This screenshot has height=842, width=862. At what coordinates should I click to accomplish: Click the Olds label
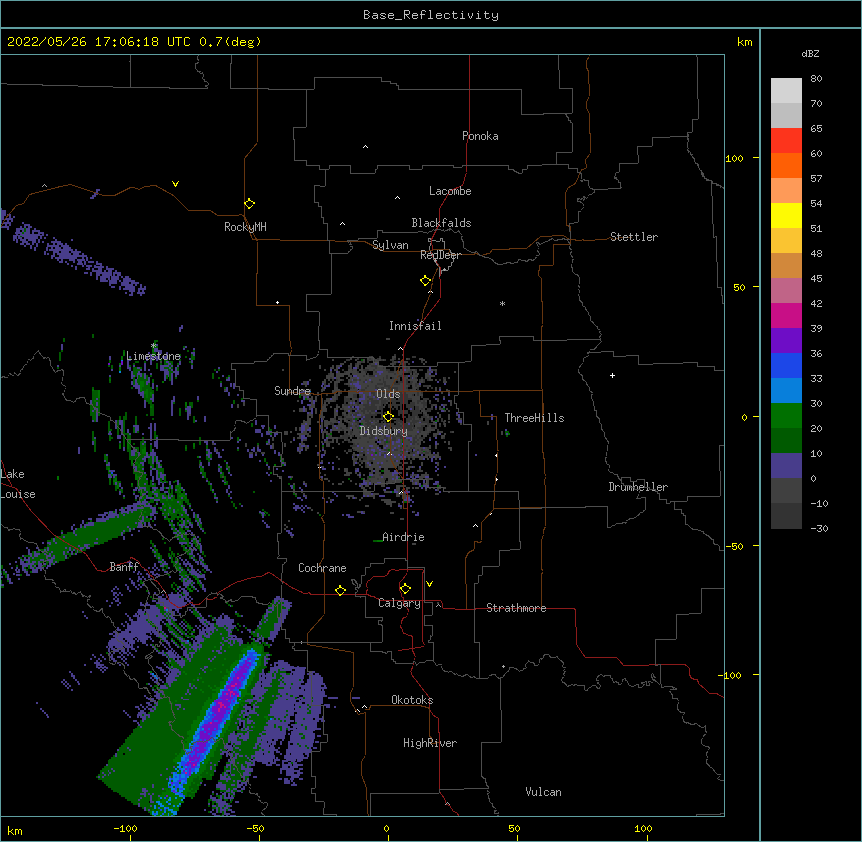pyautogui.click(x=388, y=394)
